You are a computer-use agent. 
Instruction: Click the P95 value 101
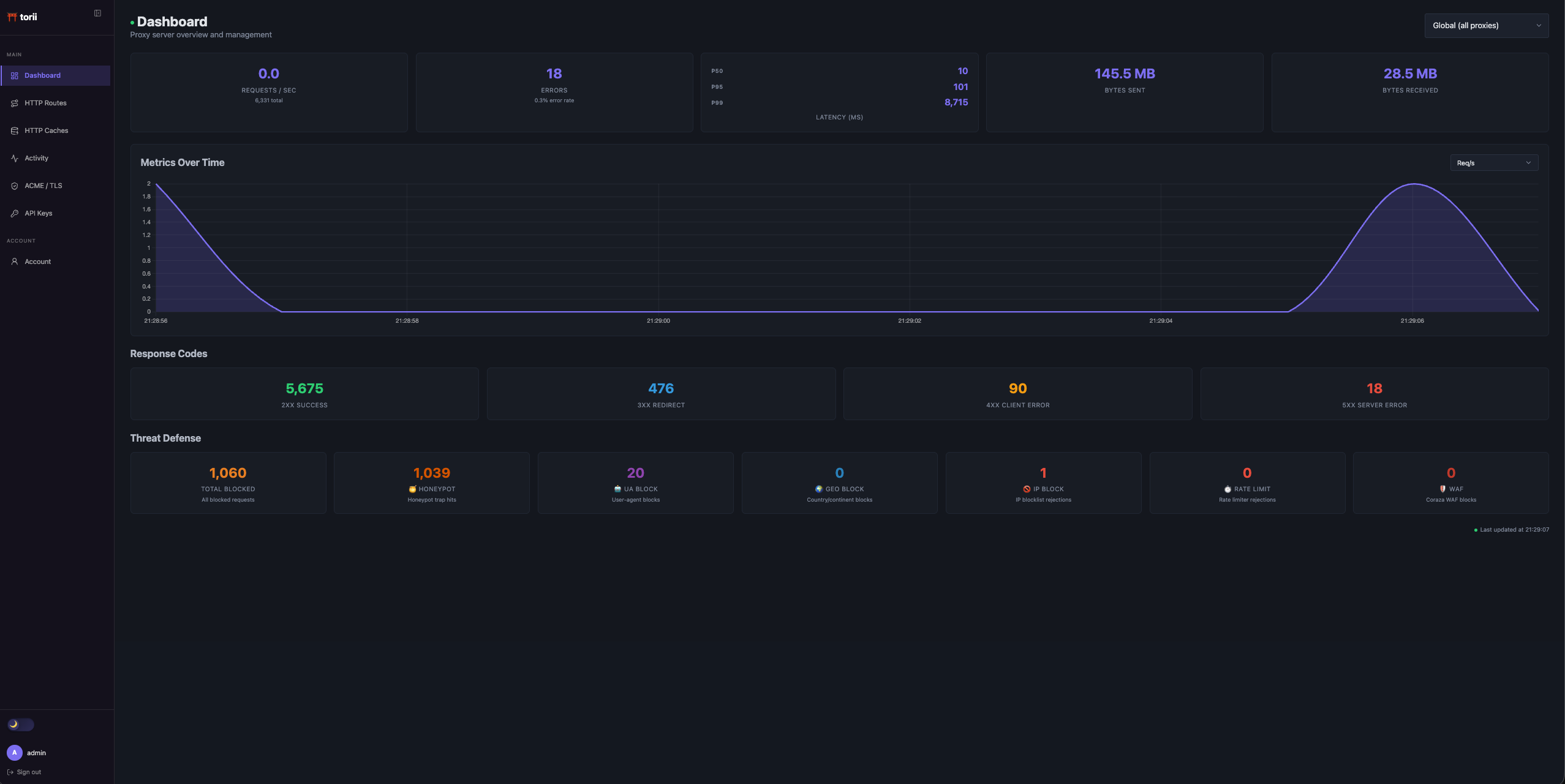(x=960, y=87)
